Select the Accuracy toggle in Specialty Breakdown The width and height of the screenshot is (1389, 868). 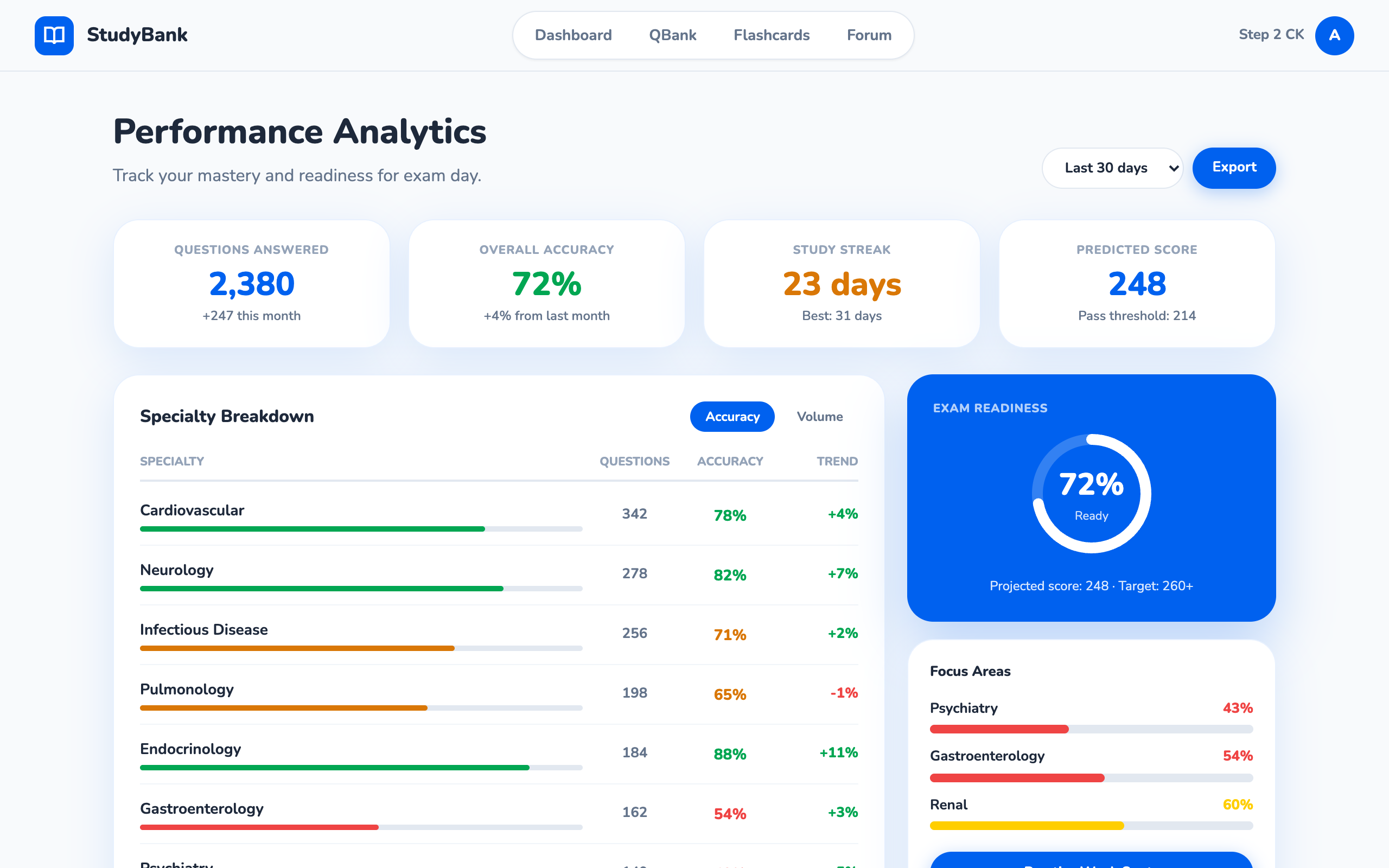(x=732, y=417)
